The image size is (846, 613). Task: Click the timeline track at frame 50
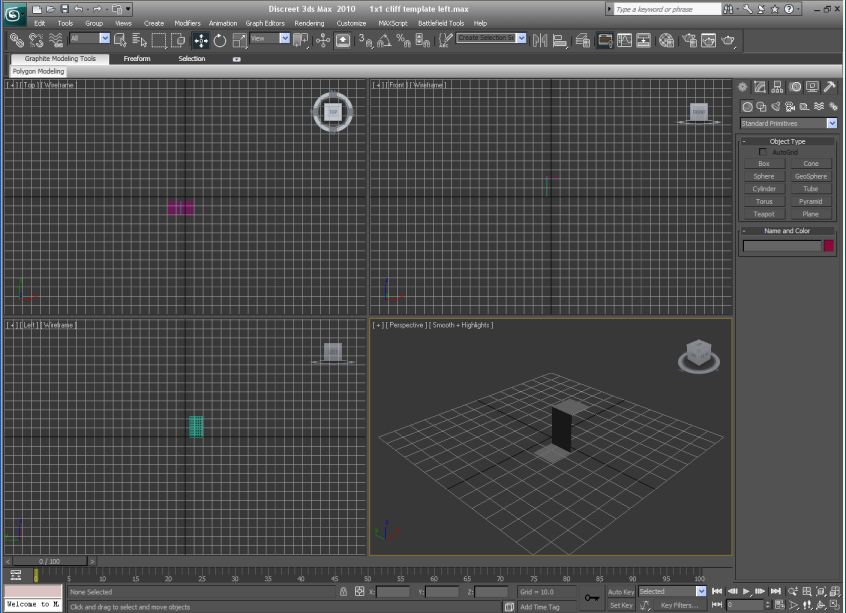(x=367, y=575)
